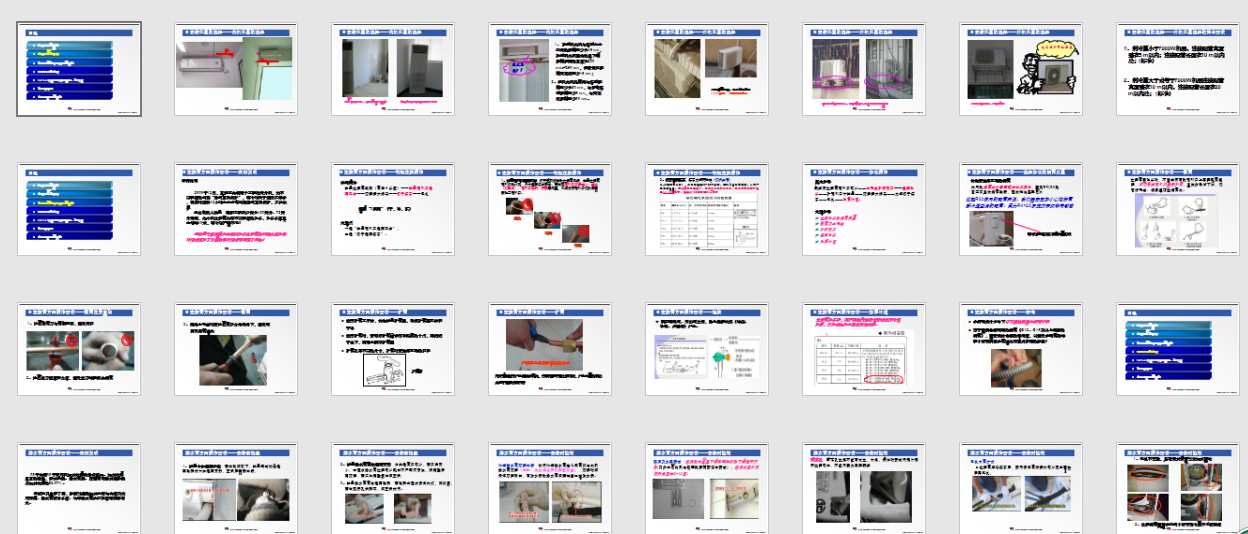Viewport: 1248px width, 534px height.
Task: Open slide with two floor-standing air conditioner photos
Action: pyautogui.click(x=392, y=71)
